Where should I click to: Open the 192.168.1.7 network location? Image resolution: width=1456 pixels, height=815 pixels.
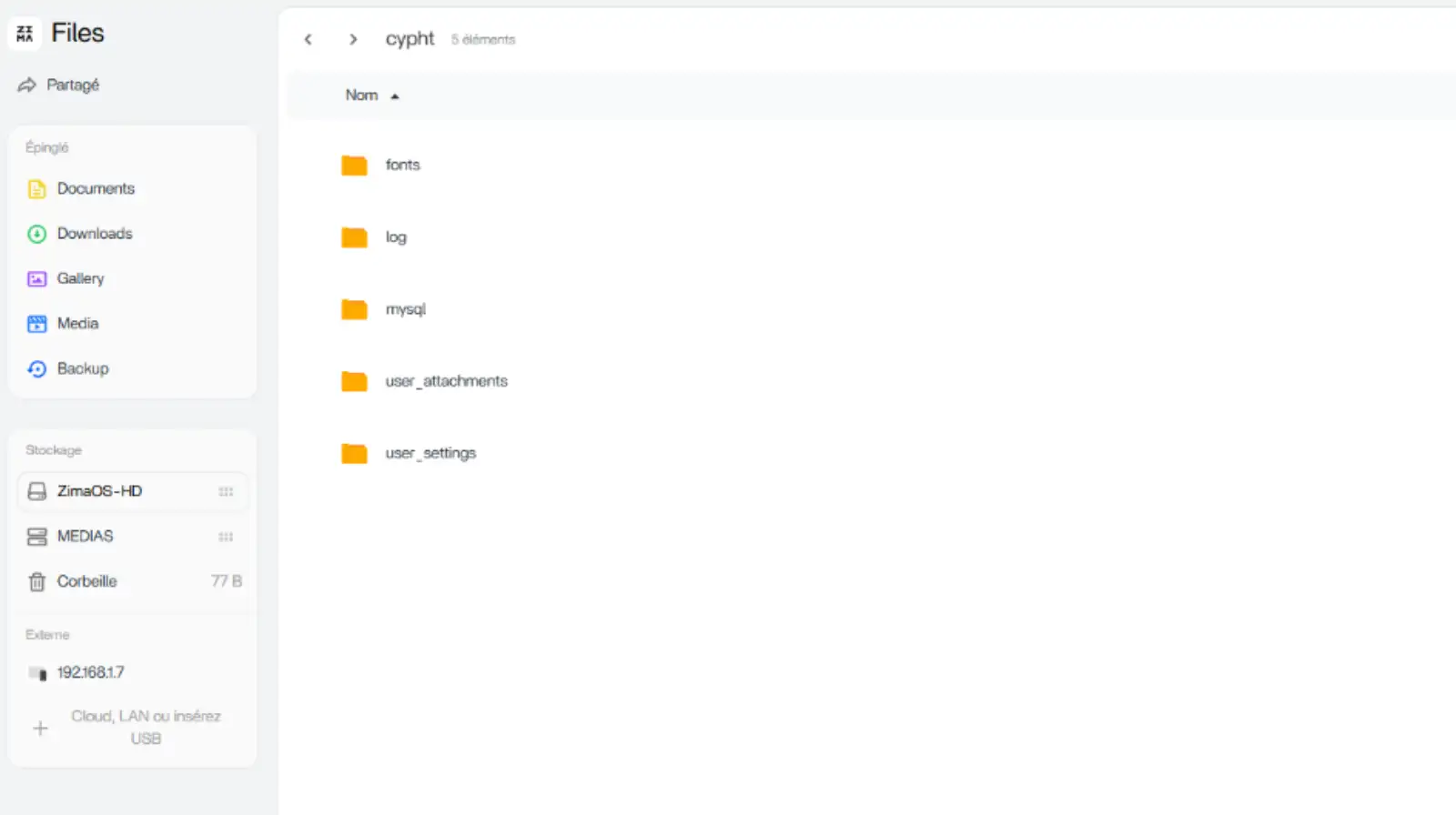point(90,672)
